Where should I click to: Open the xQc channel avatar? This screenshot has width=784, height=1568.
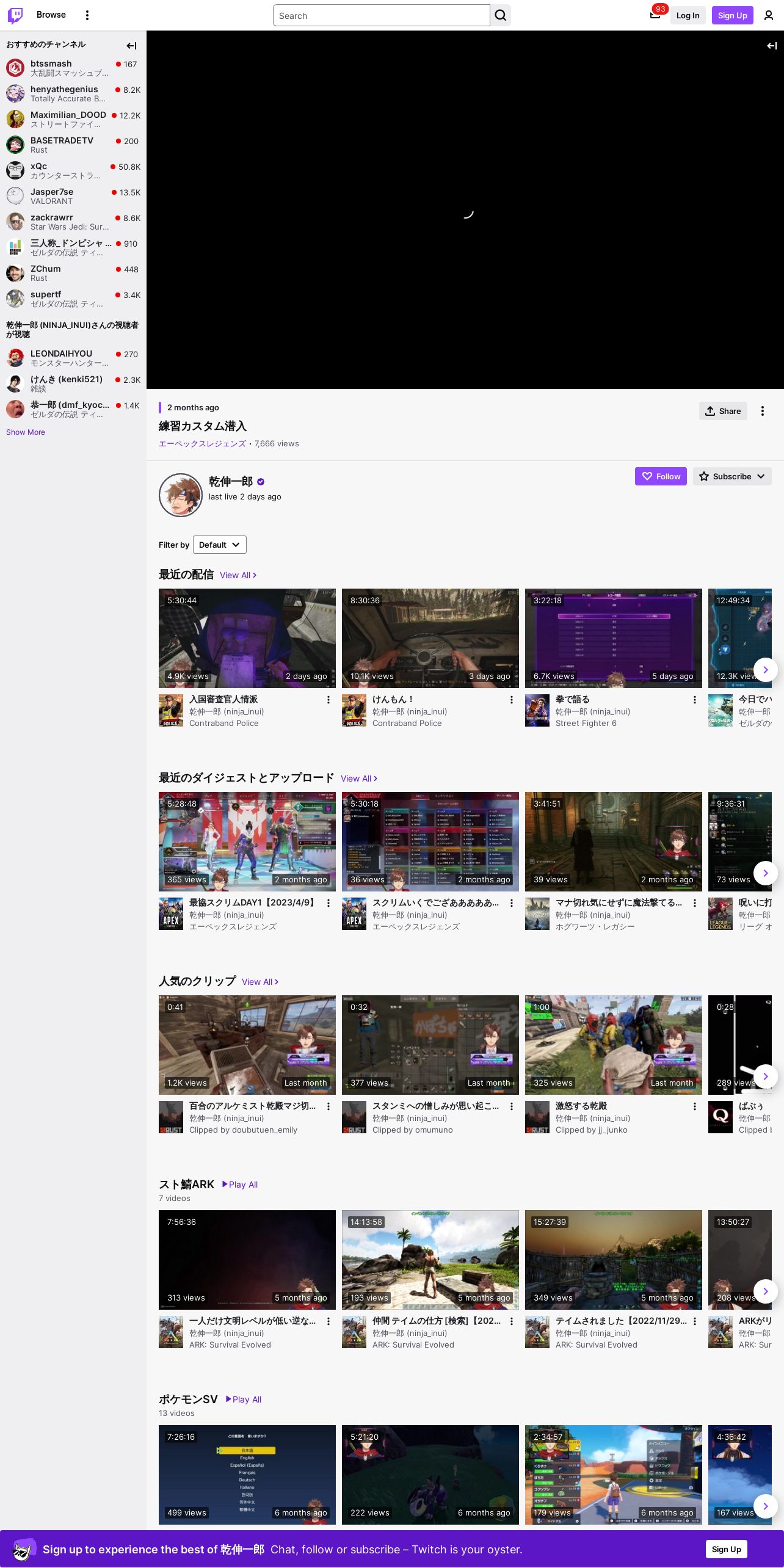tap(15, 170)
